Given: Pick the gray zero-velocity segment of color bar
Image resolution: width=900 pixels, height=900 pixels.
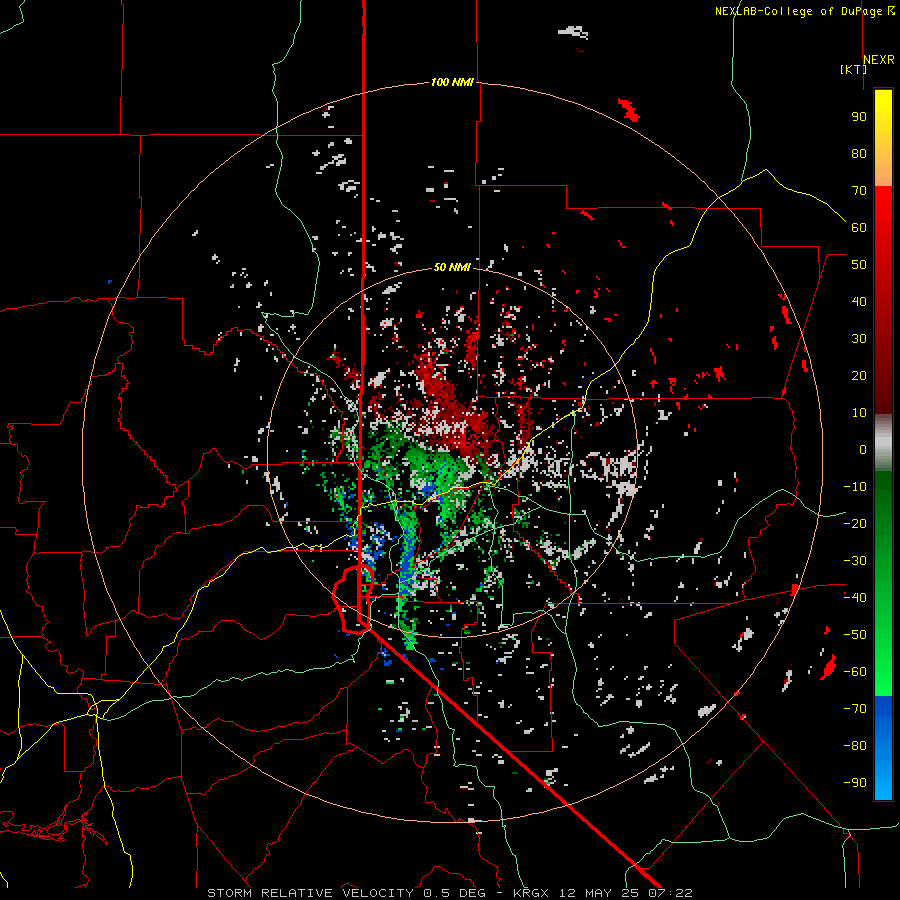Looking at the screenshot, I should click(883, 443).
